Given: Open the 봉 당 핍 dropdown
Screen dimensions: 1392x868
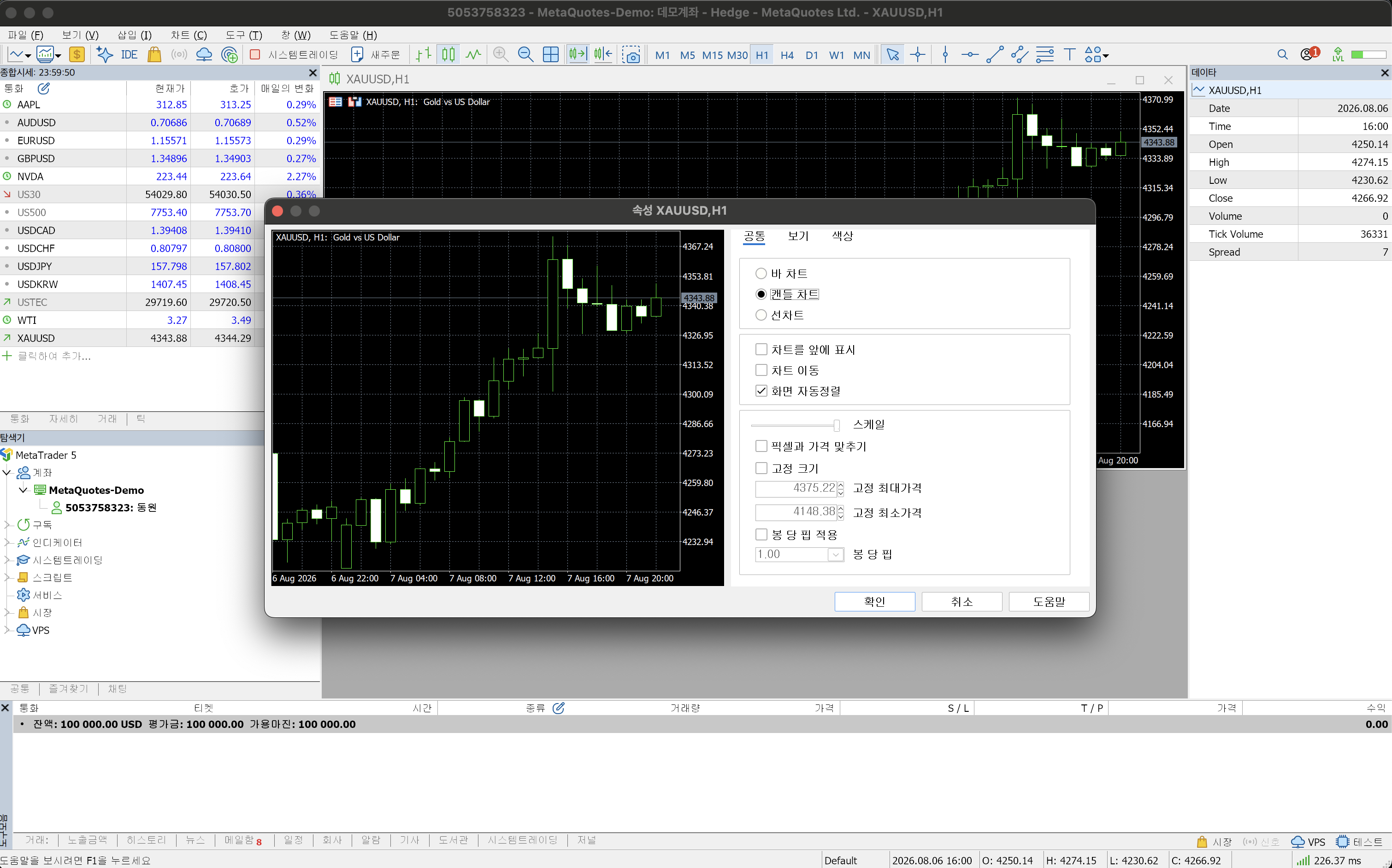Looking at the screenshot, I should (x=836, y=555).
